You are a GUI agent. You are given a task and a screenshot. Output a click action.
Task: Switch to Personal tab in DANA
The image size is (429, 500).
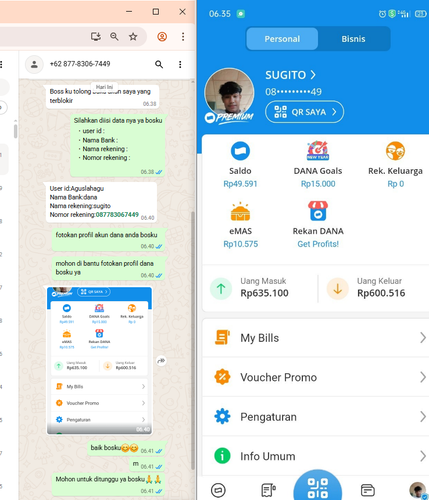282,39
